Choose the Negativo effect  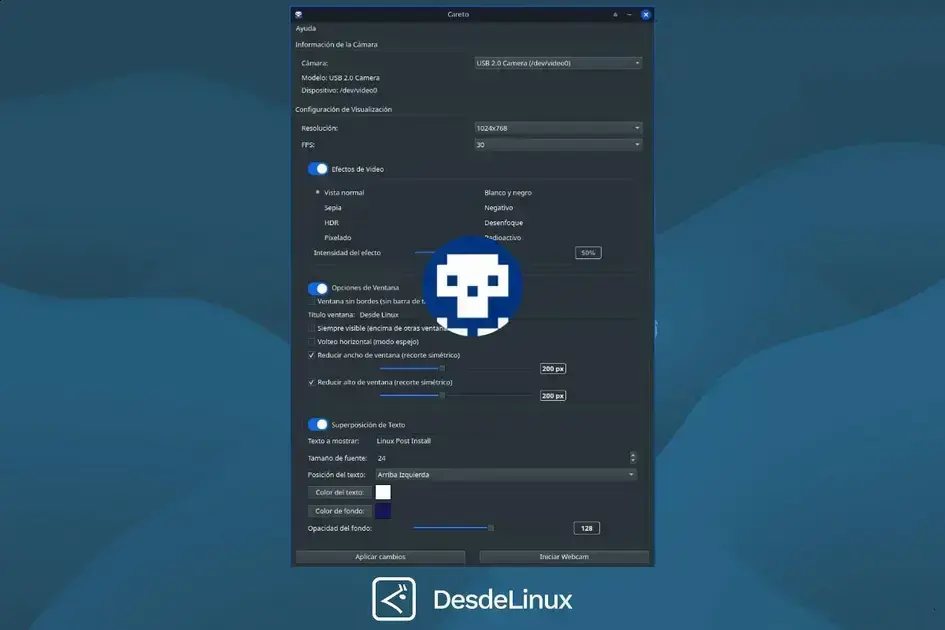(498, 208)
